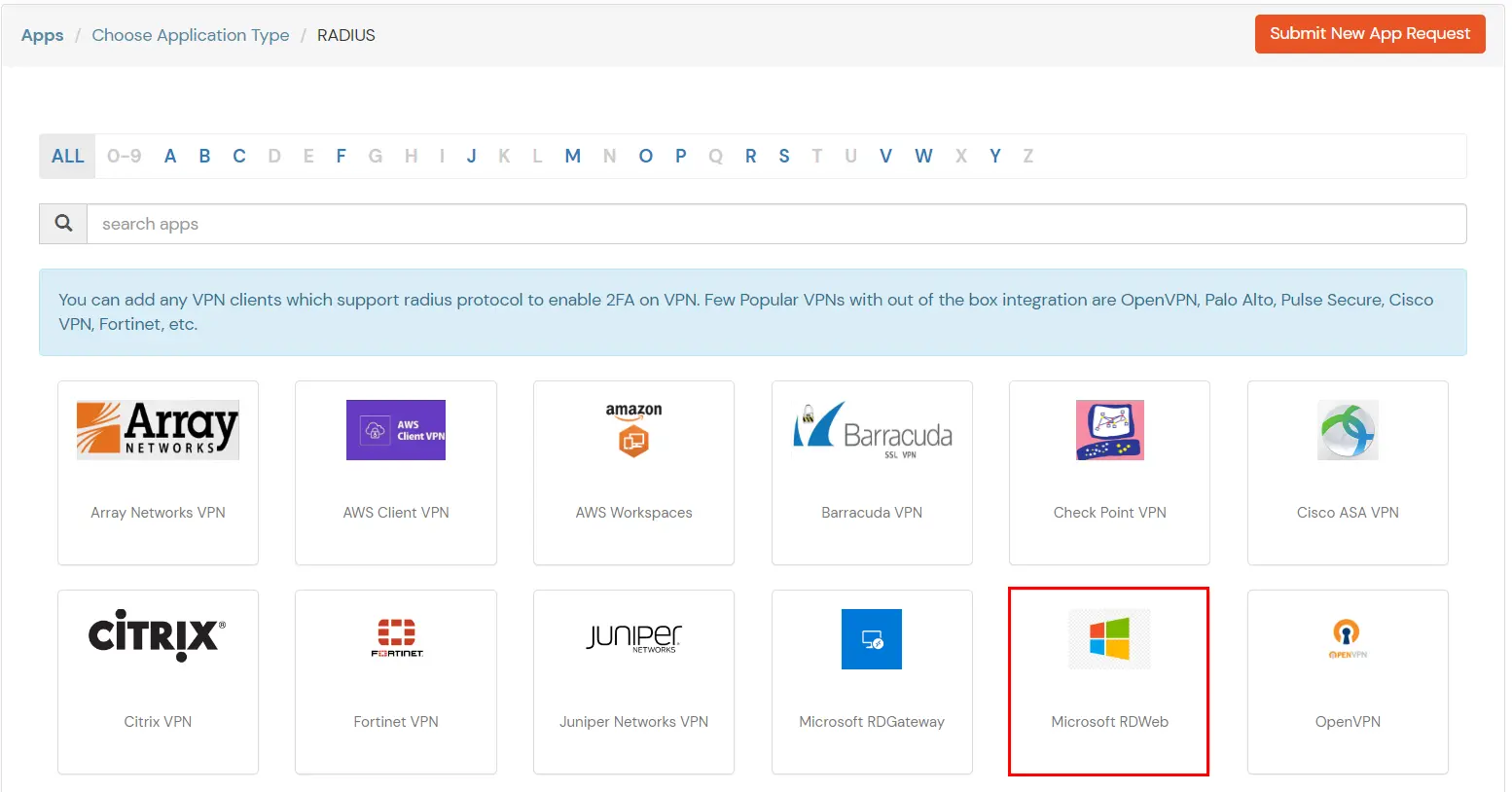Filter apps by letter O

point(646,156)
